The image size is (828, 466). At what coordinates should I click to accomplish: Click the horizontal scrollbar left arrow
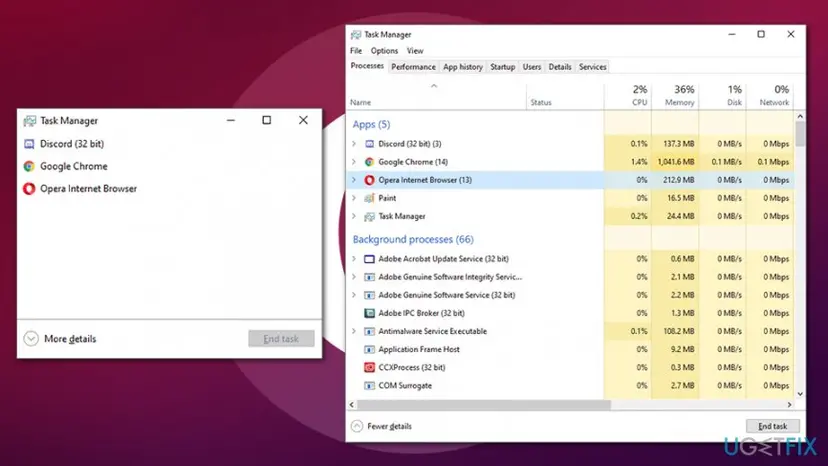(x=352, y=405)
